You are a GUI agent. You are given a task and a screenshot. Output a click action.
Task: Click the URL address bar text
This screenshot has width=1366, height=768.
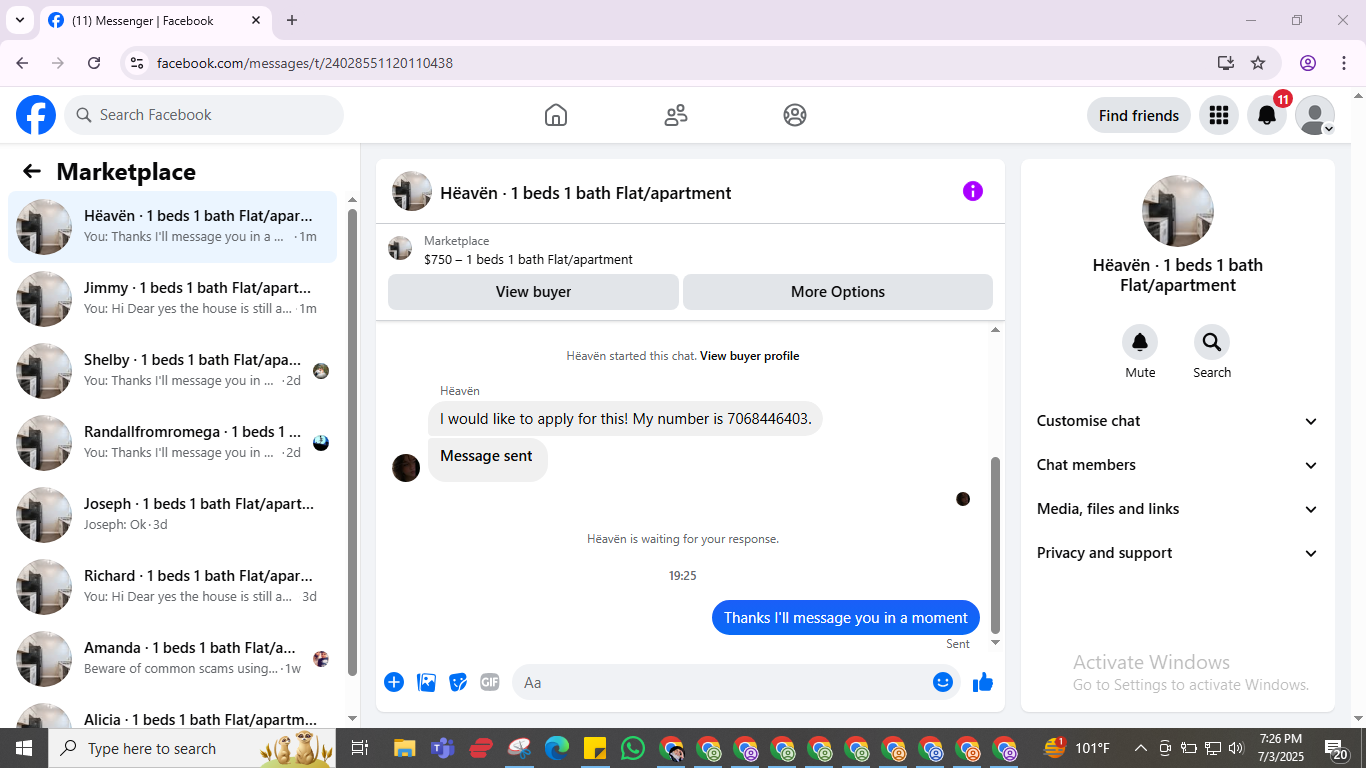coord(305,63)
